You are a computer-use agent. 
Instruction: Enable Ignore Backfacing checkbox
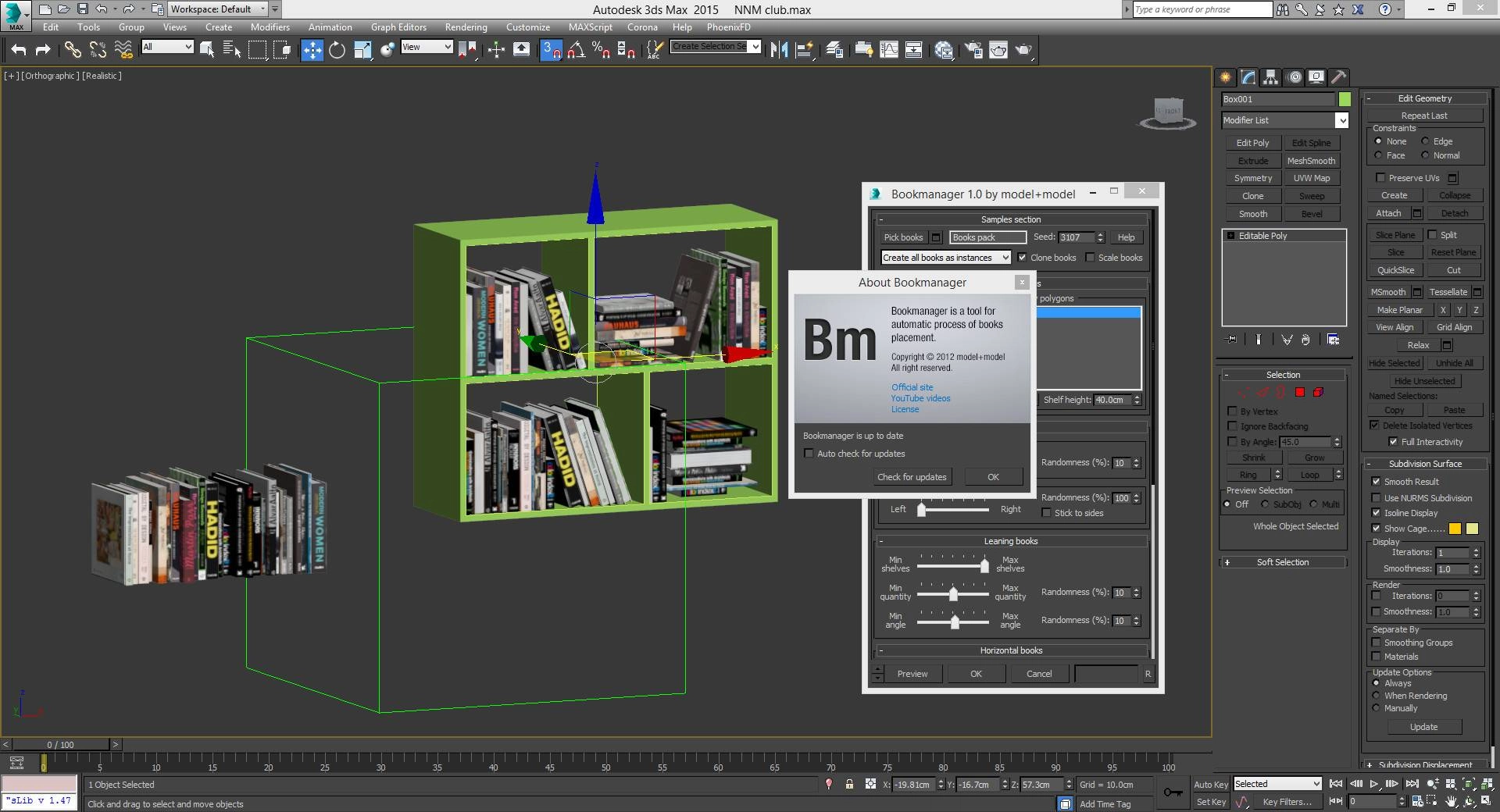click(1232, 426)
